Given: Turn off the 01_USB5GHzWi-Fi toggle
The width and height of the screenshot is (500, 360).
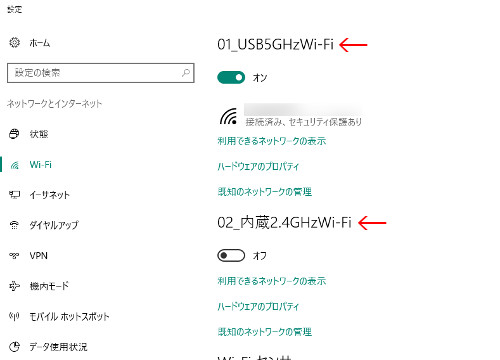Looking at the screenshot, I should tap(231, 77).
